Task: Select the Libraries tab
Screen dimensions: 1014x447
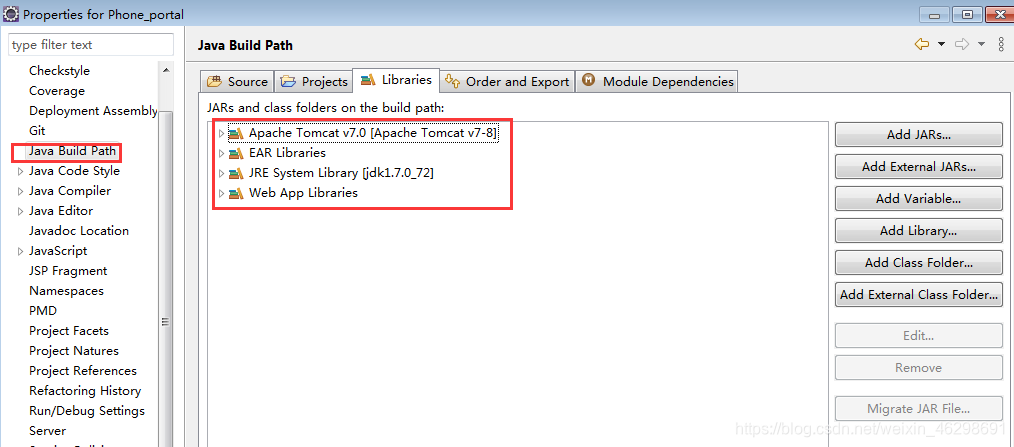Action: click(x=396, y=80)
